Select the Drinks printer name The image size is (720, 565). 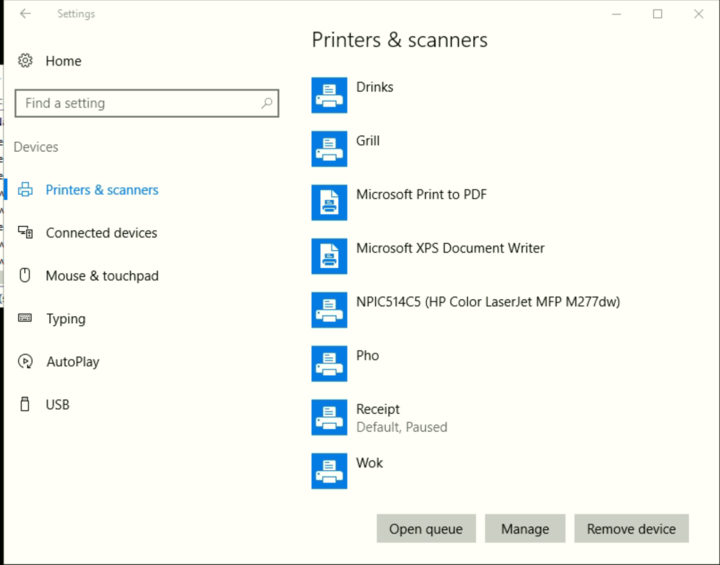click(x=375, y=87)
